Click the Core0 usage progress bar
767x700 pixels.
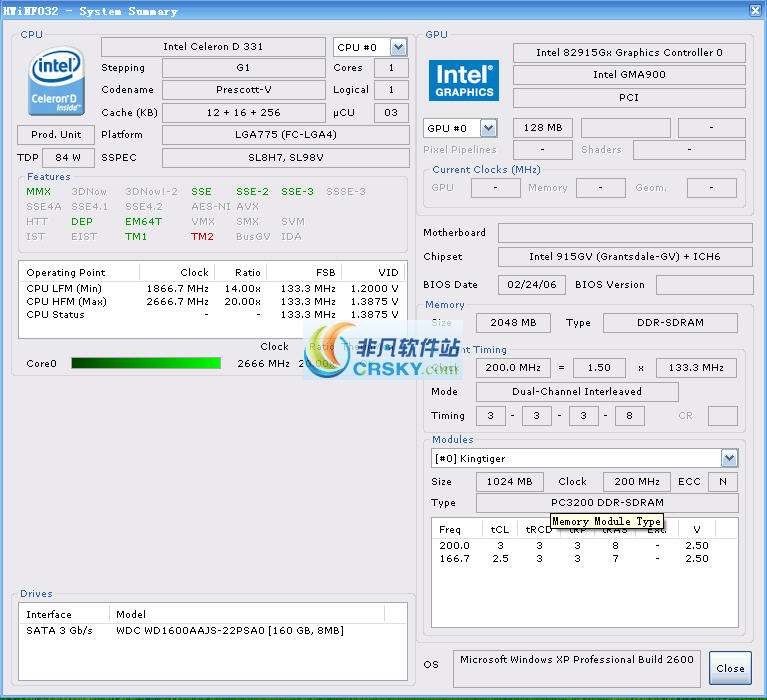click(x=146, y=363)
